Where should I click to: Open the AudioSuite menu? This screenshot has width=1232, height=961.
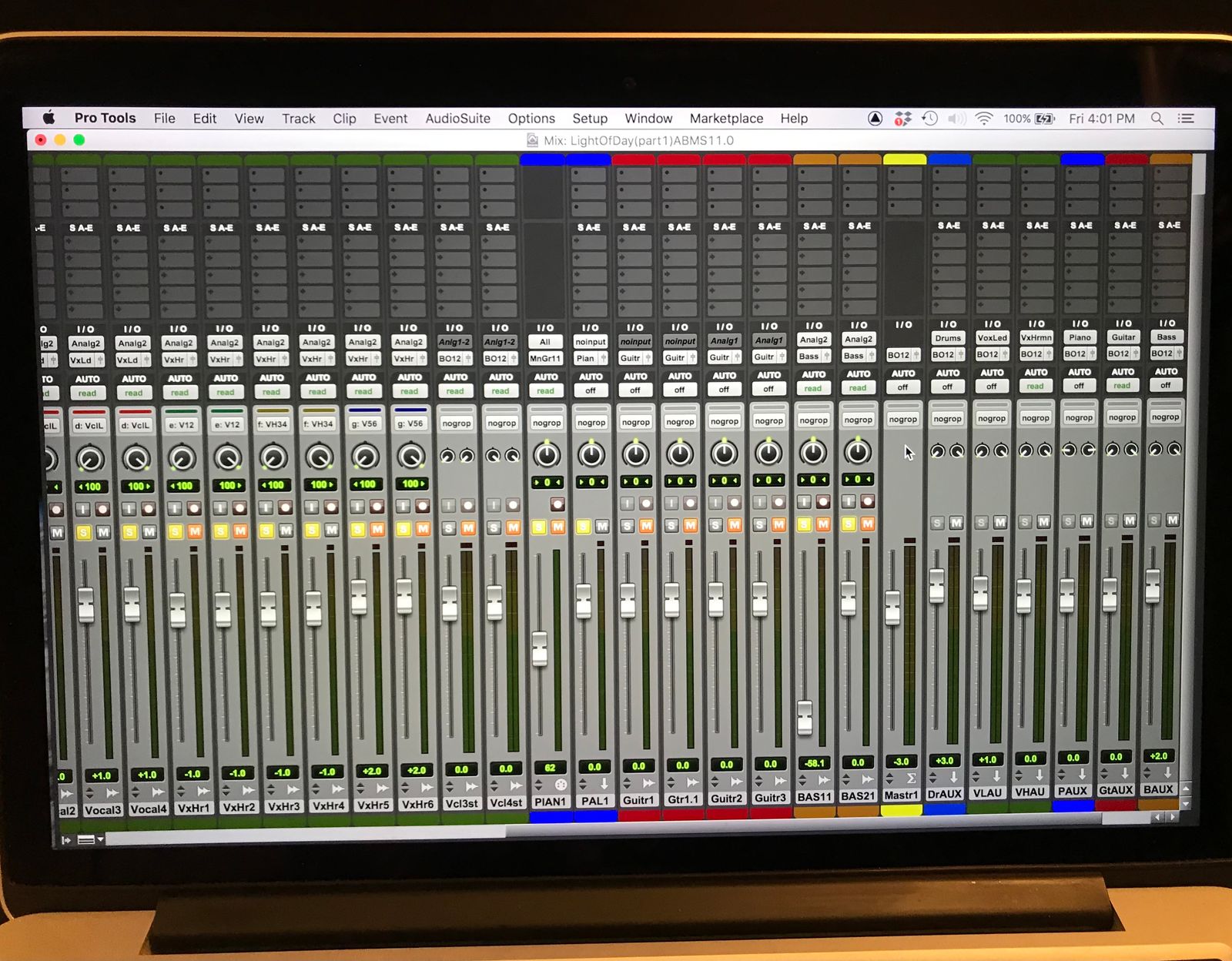(x=457, y=119)
